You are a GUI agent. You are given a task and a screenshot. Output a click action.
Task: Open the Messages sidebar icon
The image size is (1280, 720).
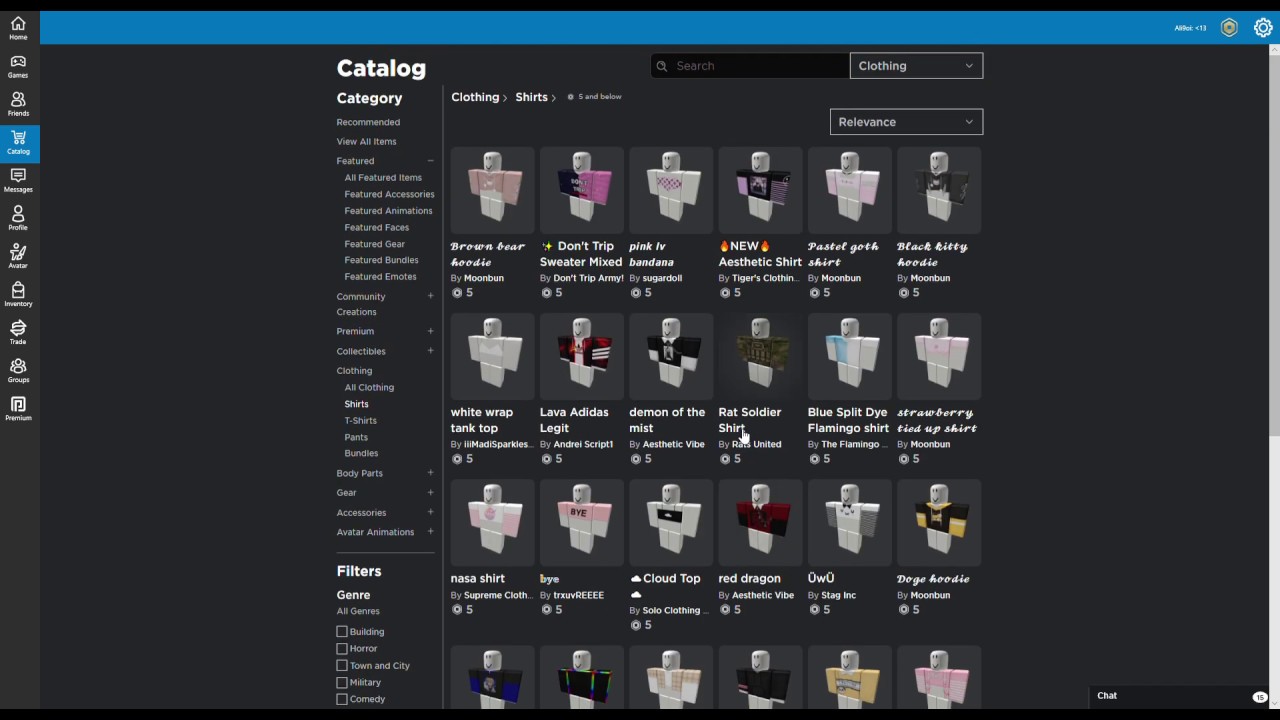(x=18, y=180)
